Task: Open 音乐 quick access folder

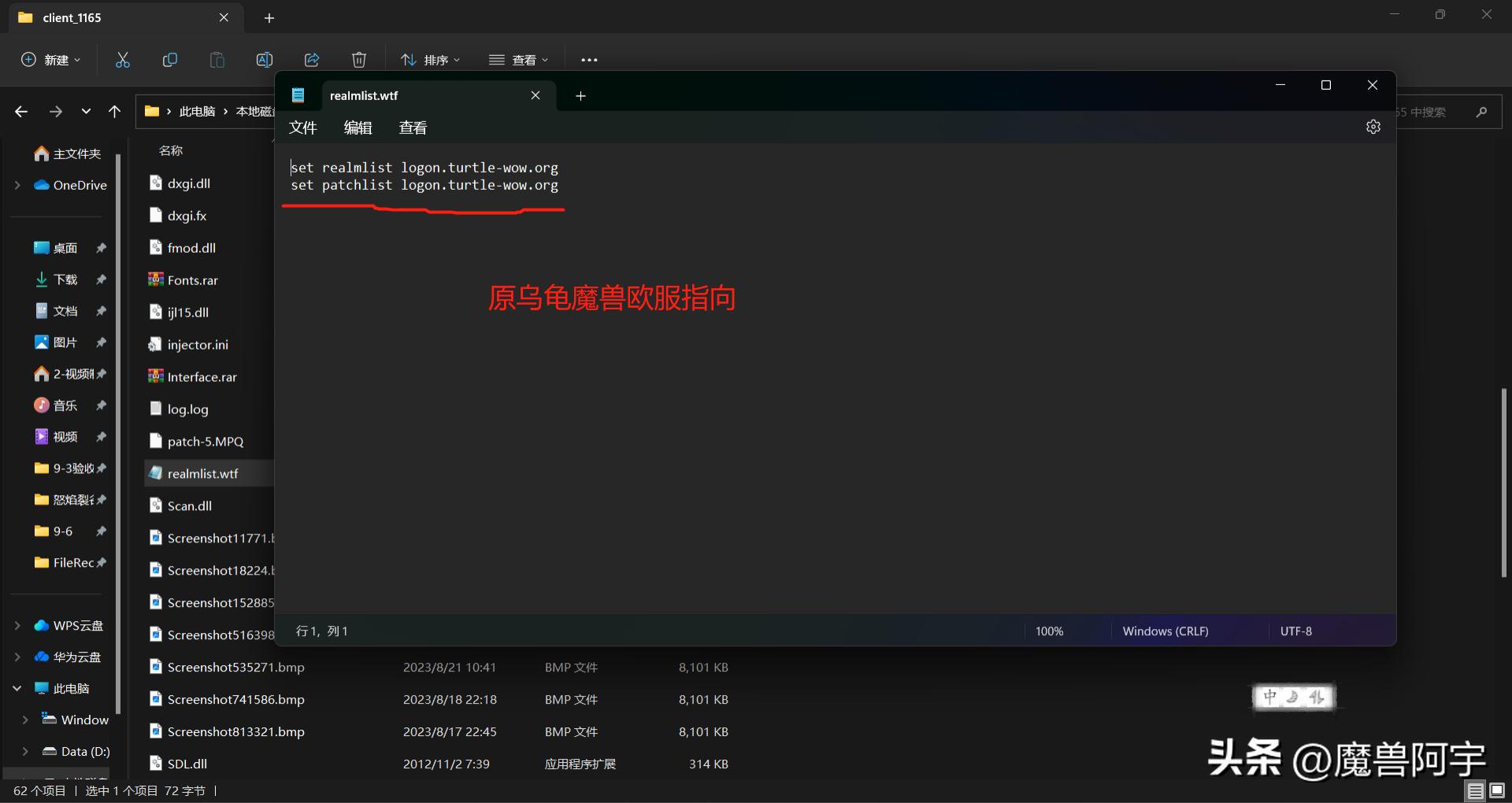Action: (56, 405)
